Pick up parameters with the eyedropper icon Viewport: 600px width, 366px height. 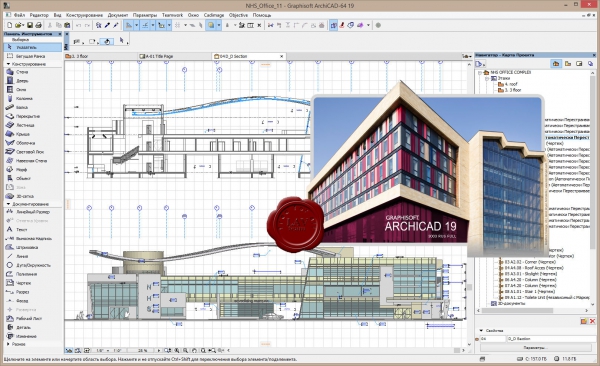pos(108,25)
